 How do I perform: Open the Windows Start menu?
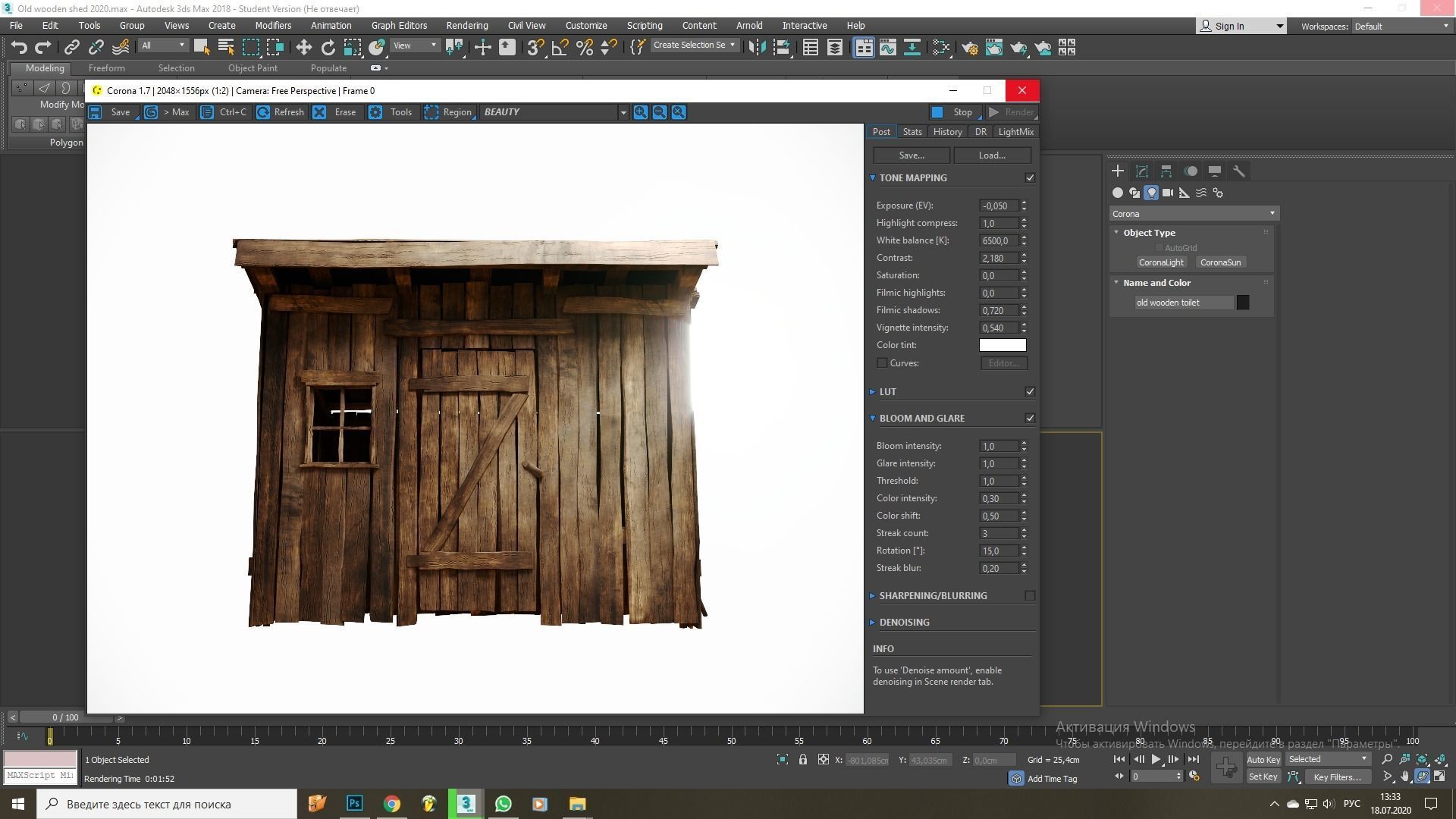[18, 804]
